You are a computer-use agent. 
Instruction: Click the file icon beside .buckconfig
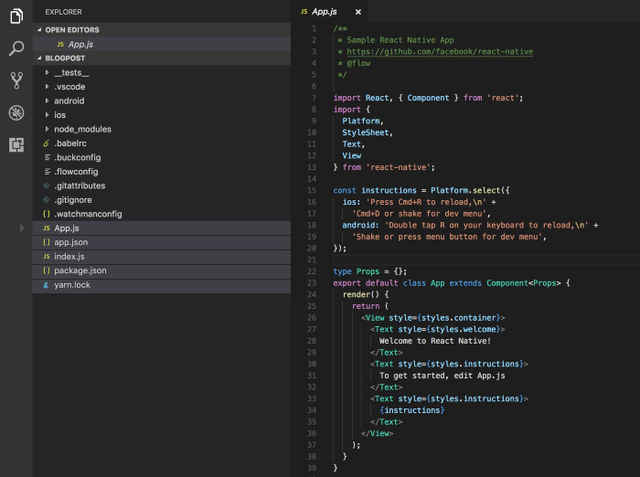click(x=47, y=158)
